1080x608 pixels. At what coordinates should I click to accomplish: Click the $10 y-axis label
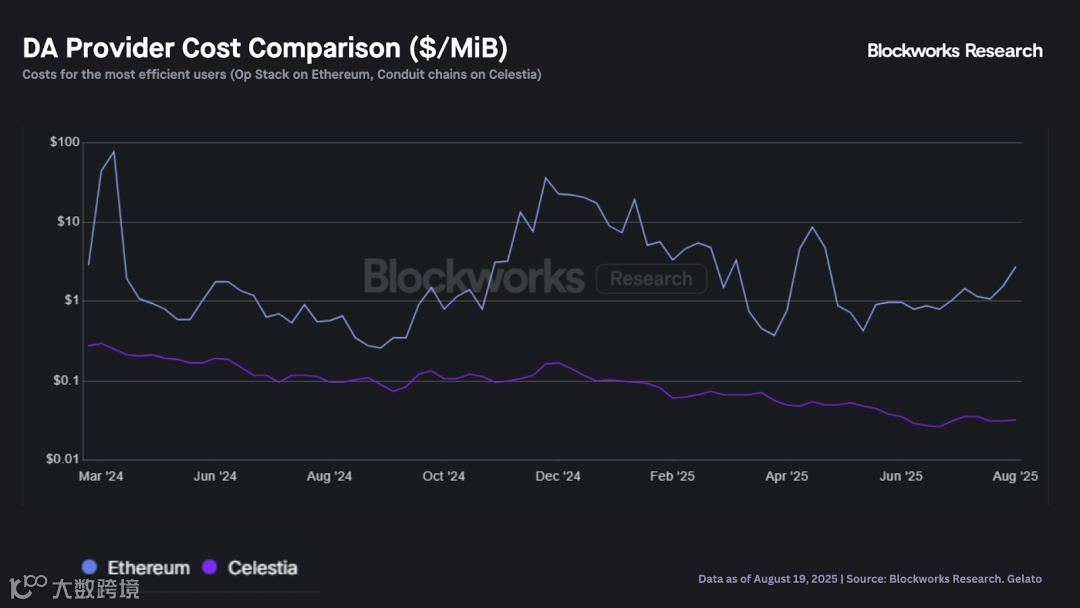tap(68, 222)
